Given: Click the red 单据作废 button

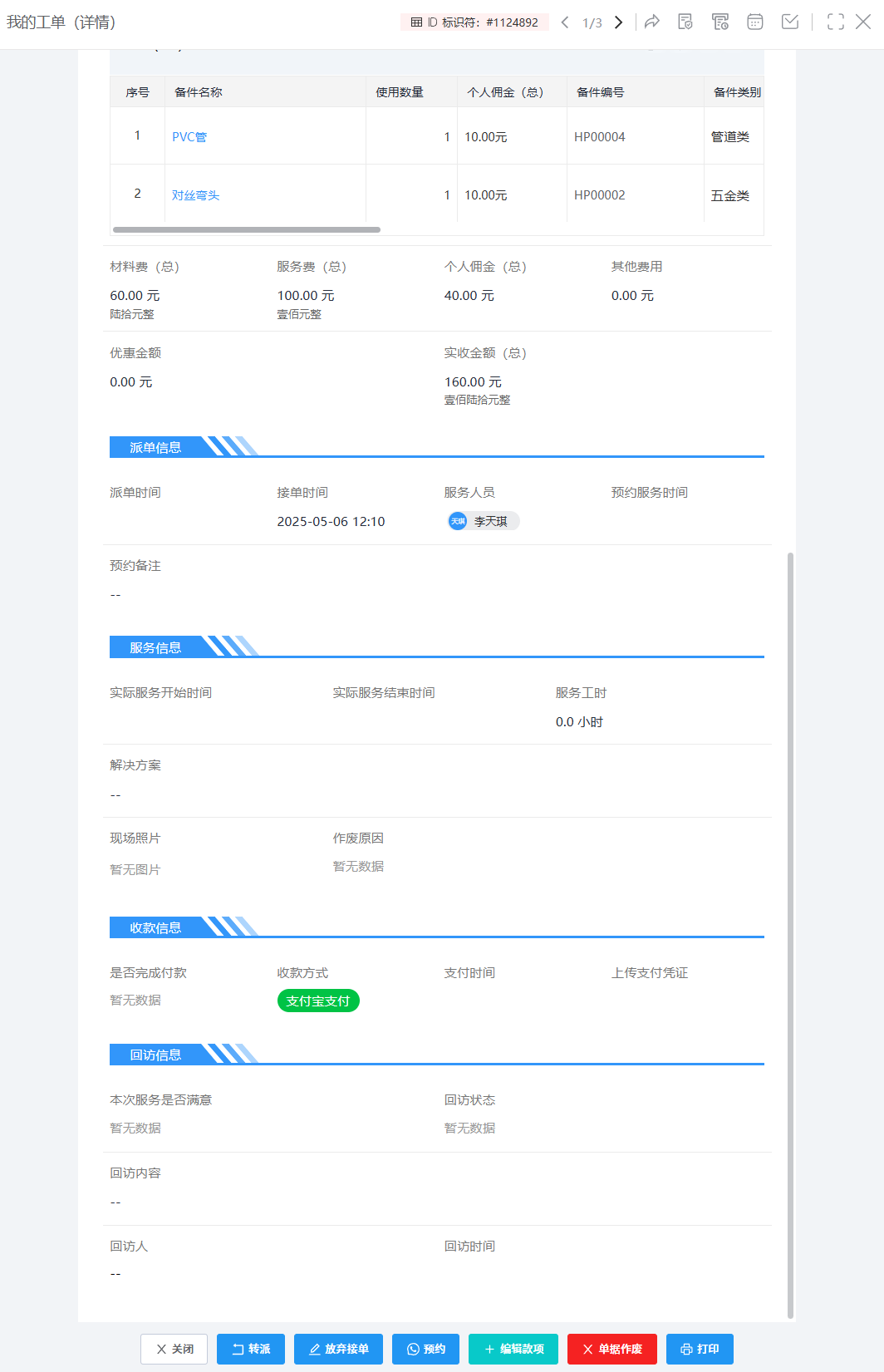Looking at the screenshot, I should (x=611, y=1349).
